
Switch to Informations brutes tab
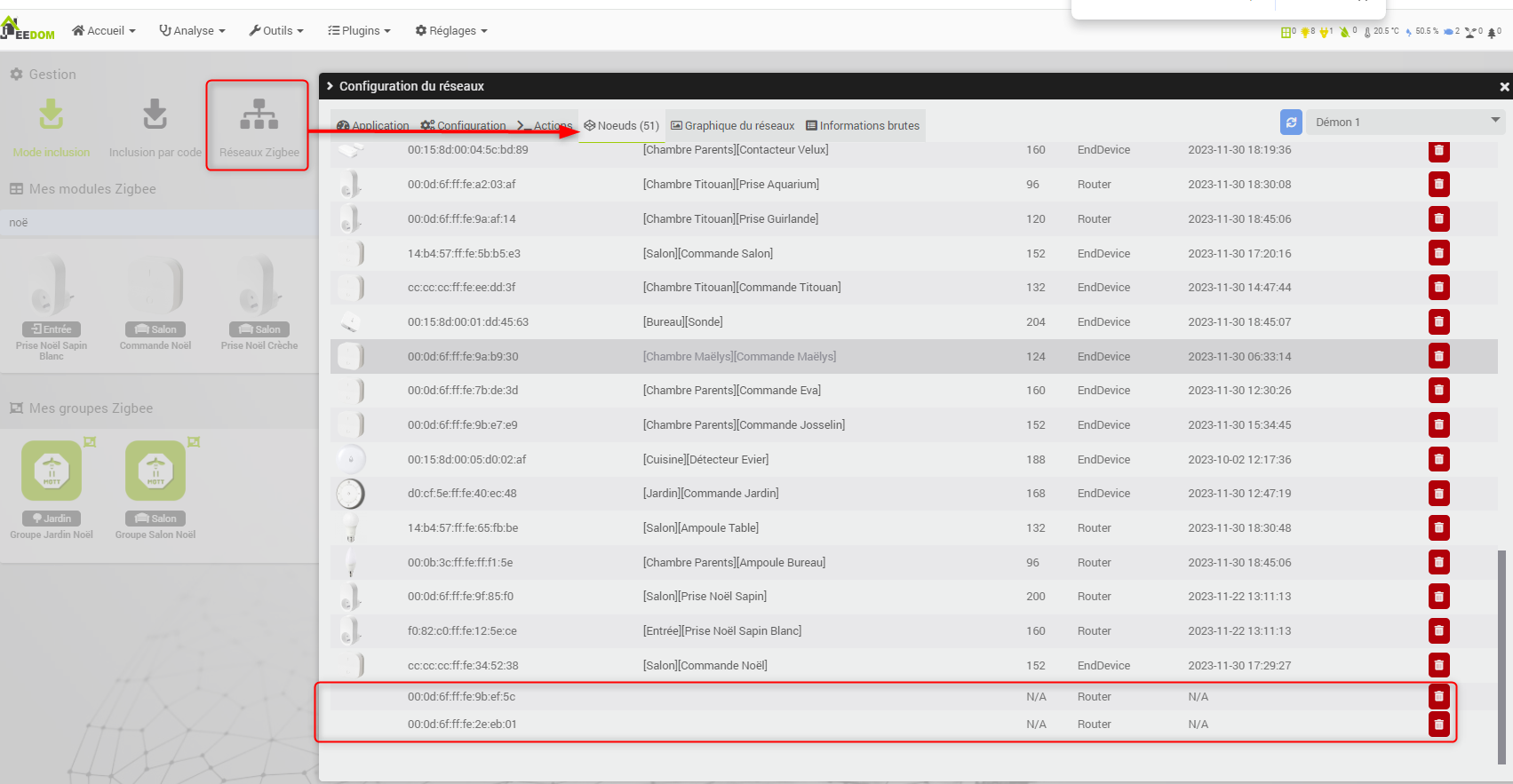(x=863, y=126)
